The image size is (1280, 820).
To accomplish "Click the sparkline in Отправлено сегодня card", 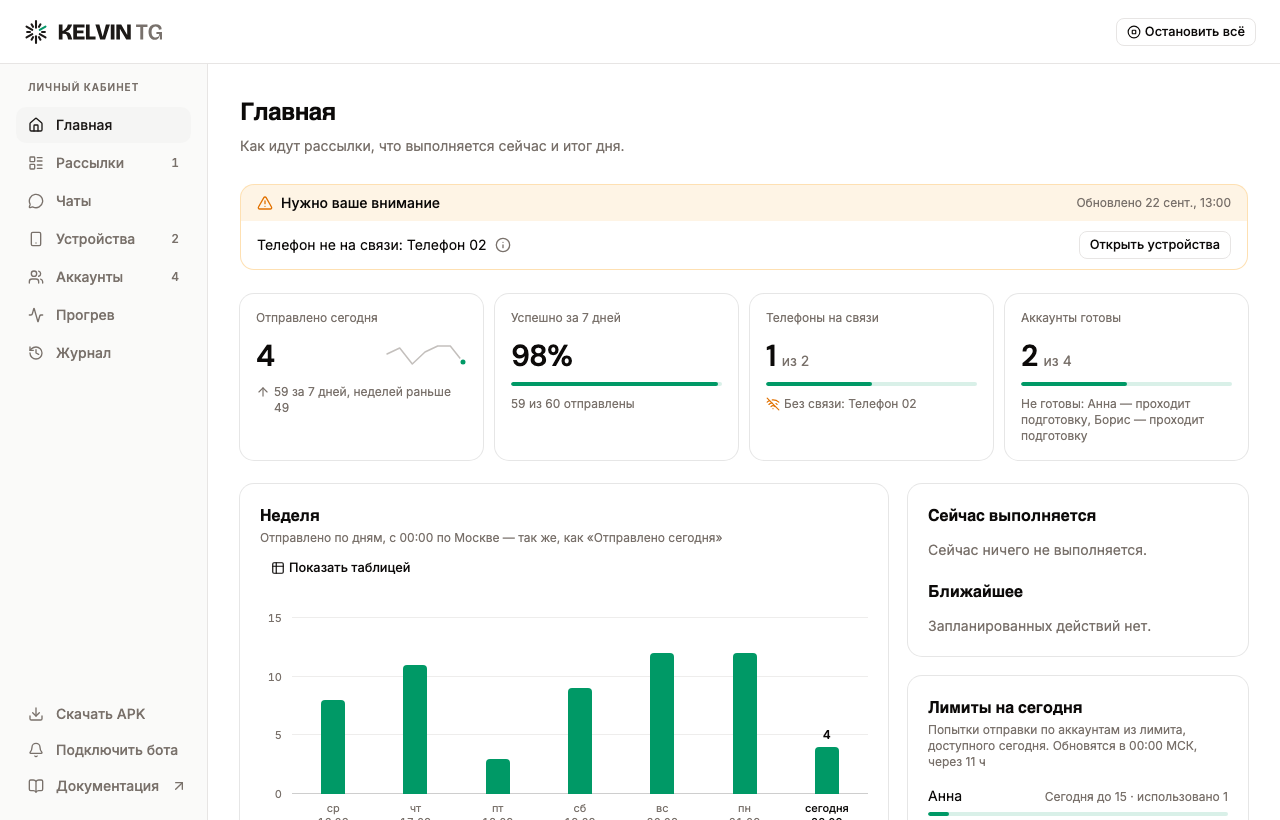I will tap(426, 353).
